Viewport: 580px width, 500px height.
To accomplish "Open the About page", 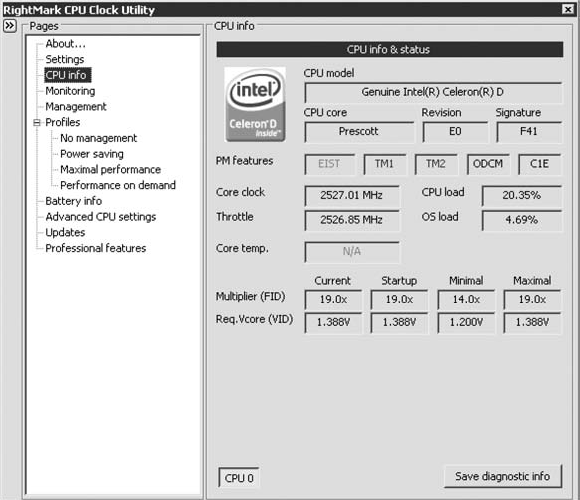I will [x=65, y=44].
